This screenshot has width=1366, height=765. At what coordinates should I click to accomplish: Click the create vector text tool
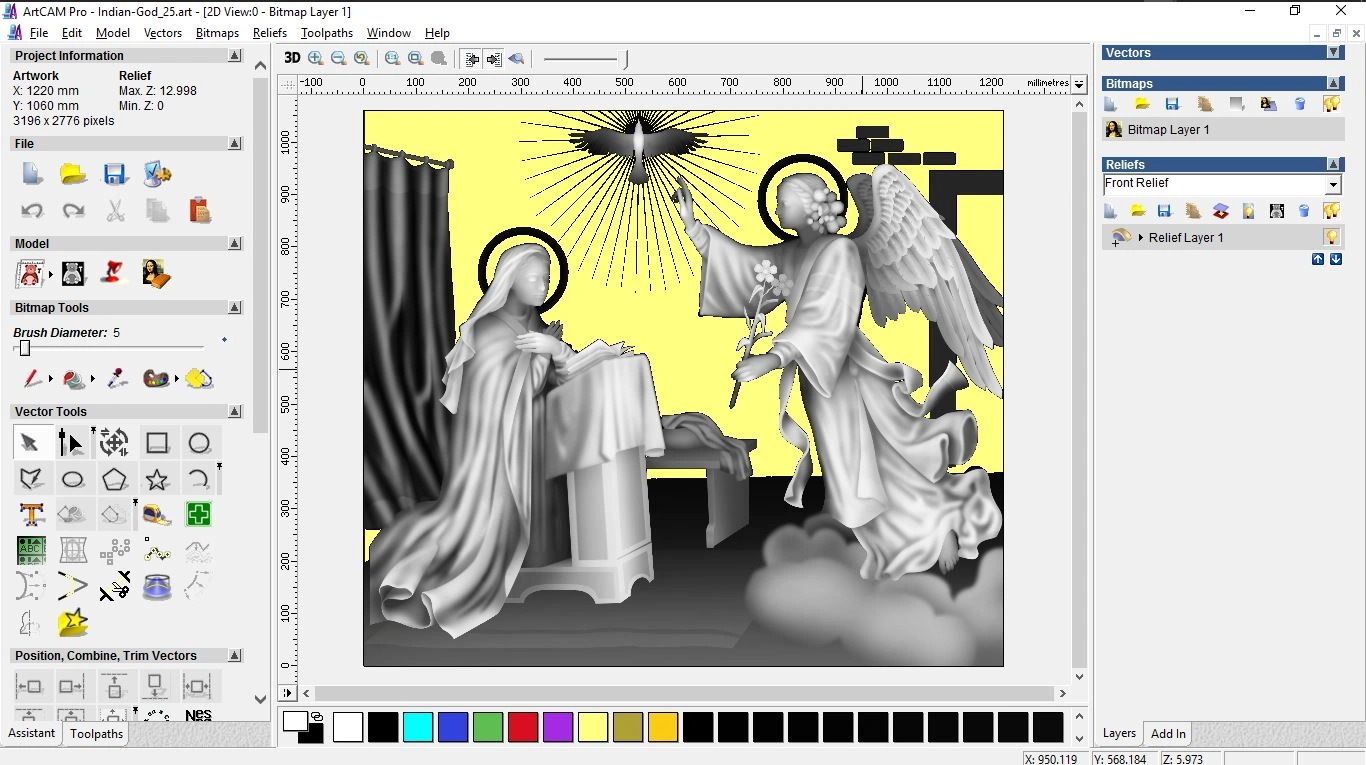coord(31,515)
